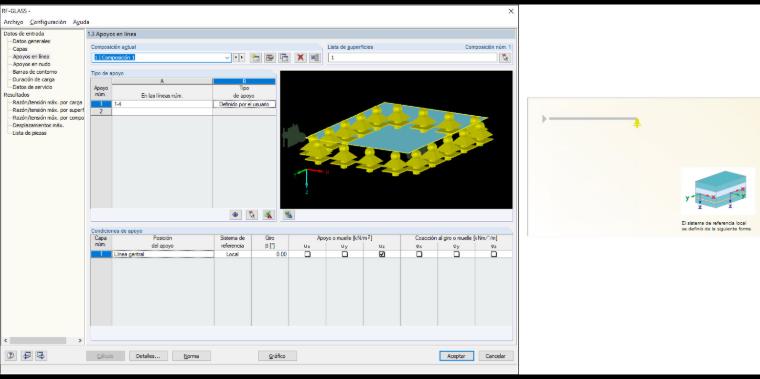Click the edit composition icon beside the folder
This screenshot has height=379, width=760.
270,58
